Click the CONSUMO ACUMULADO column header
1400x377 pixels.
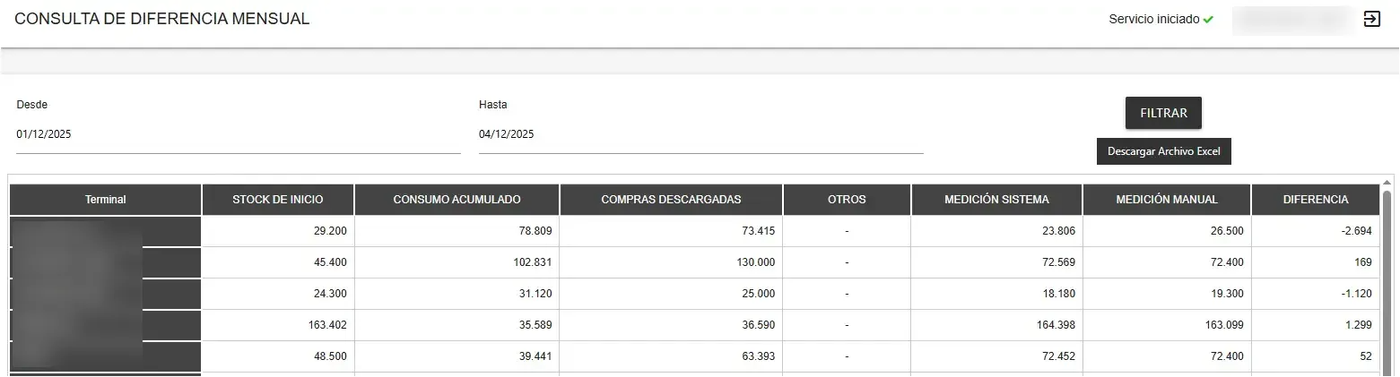457,199
